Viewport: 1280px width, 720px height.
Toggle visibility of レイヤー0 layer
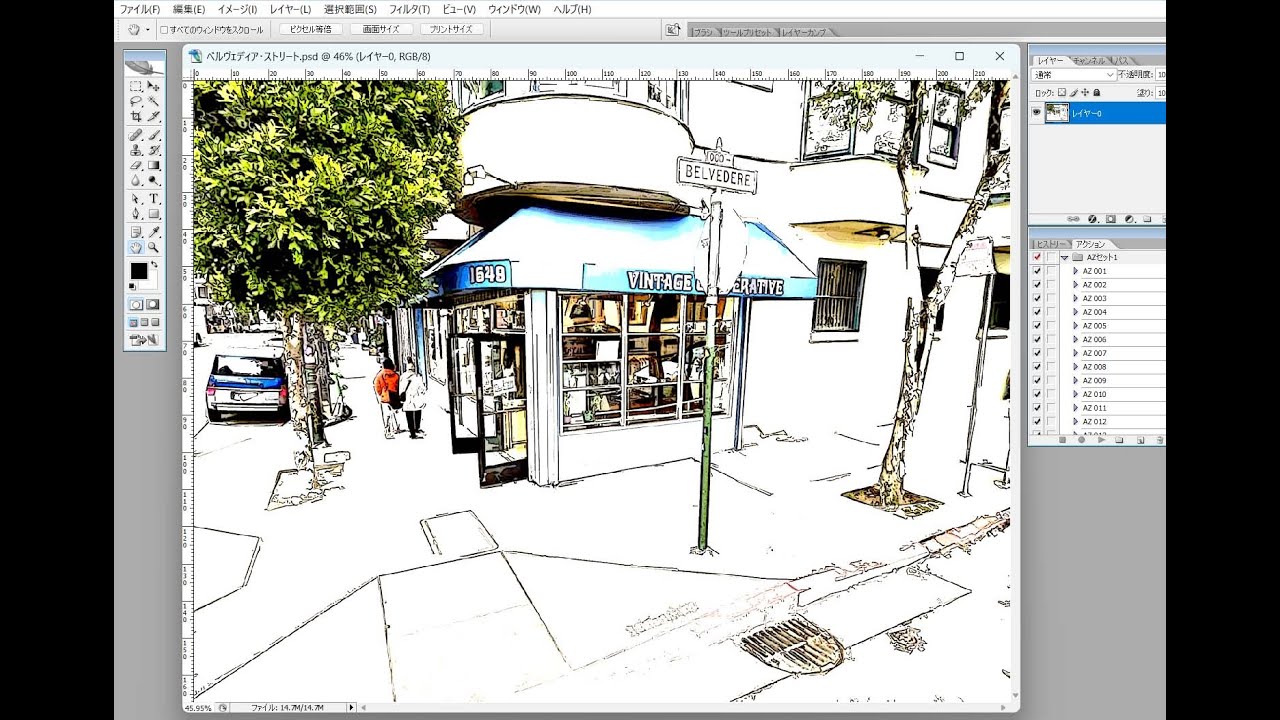(x=1036, y=113)
